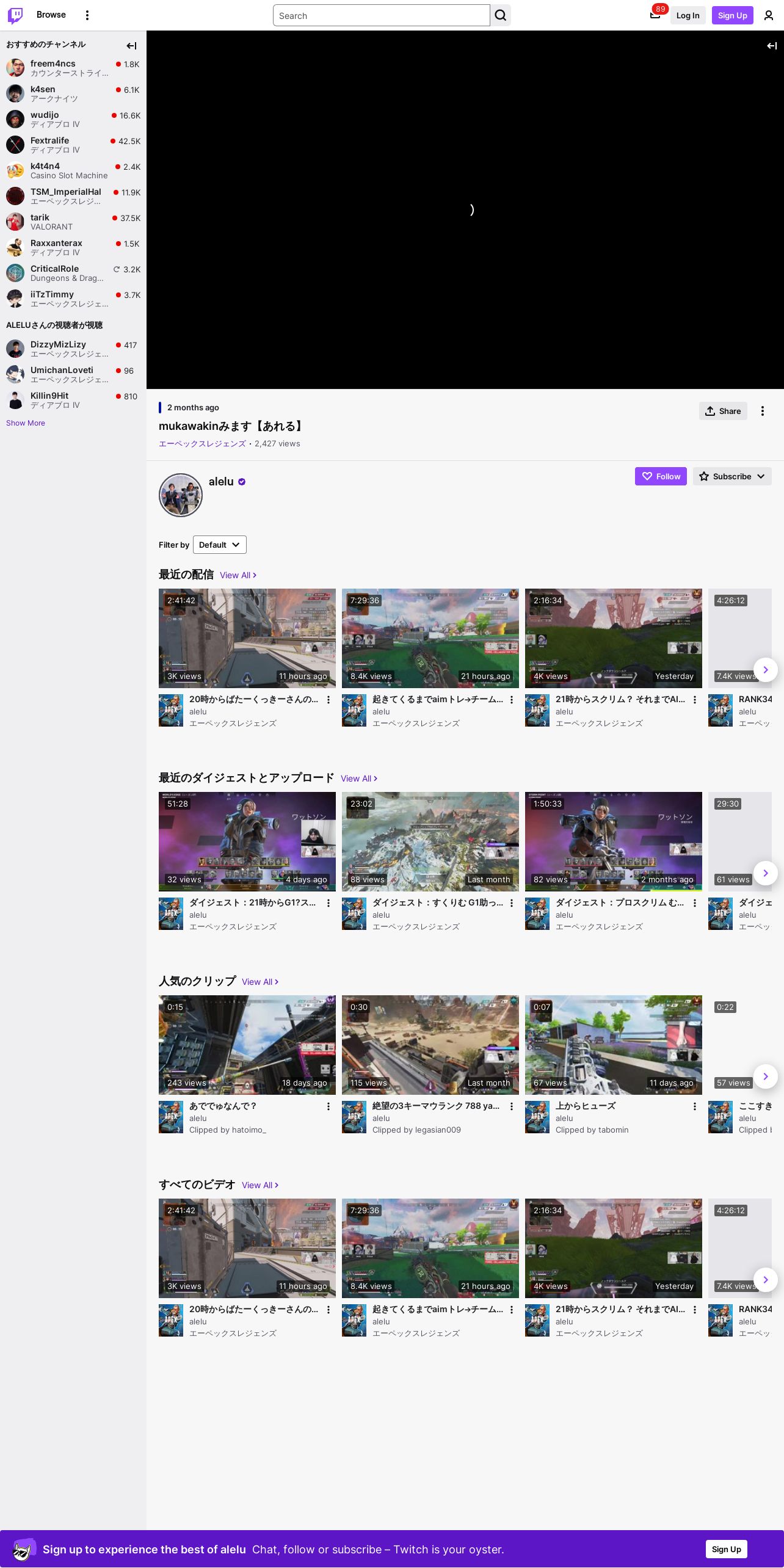Open the notifications inbox with 89 badge
The height and width of the screenshot is (1568, 784).
[x=655, y=15]
